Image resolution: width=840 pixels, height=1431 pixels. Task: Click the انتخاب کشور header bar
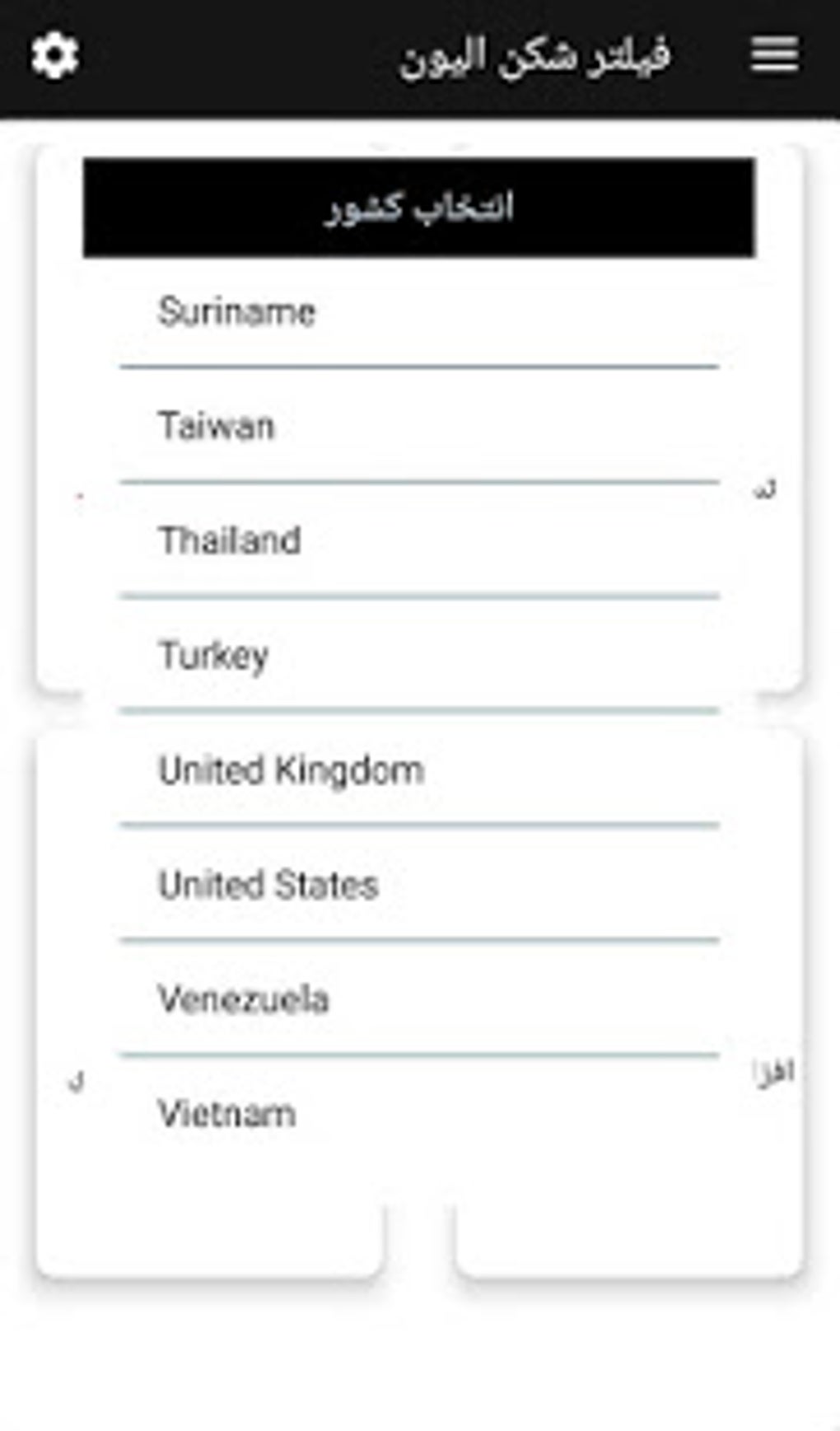(418, 208)
